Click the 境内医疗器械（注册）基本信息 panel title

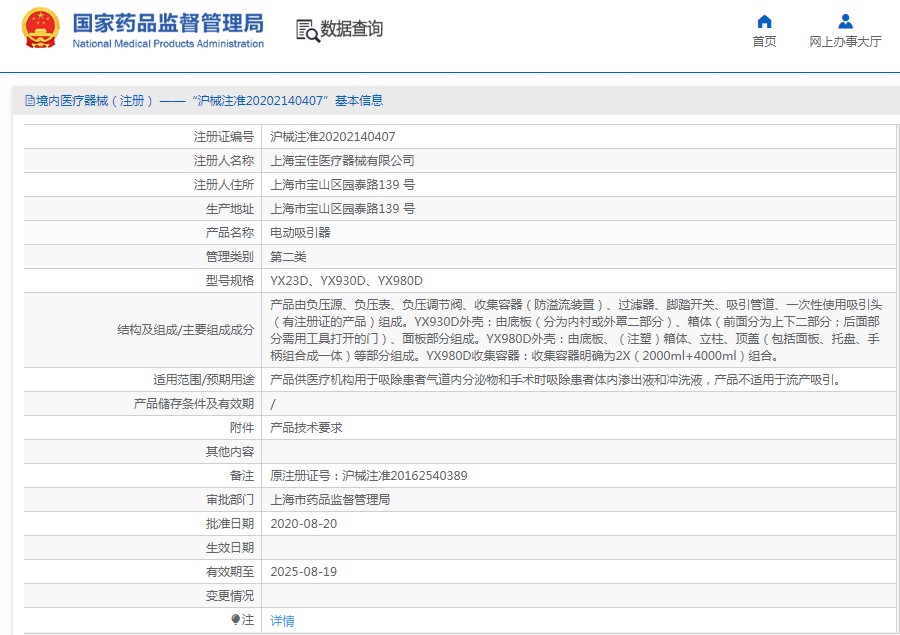tap(210, 101)
